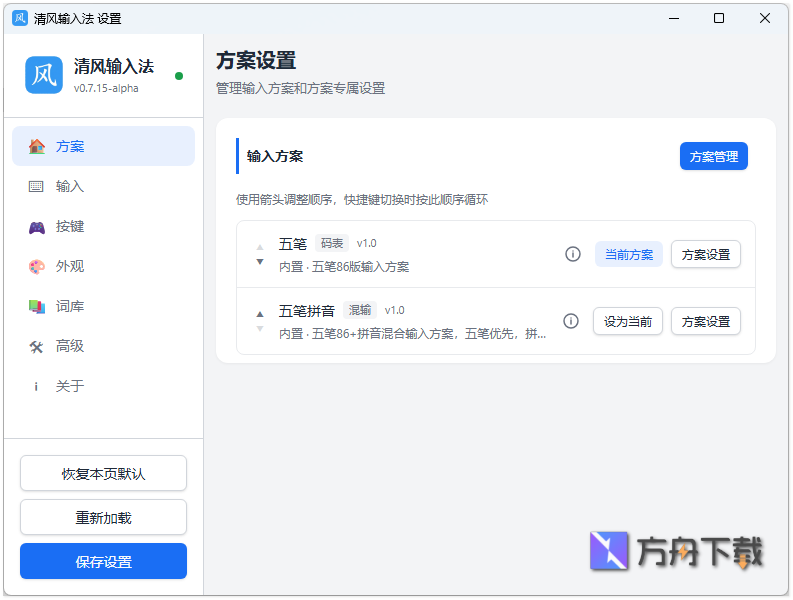Screen dimensions: 793x600
Task: Click 当前方案 badge for 五笔
Action: (x=629, y=254)
